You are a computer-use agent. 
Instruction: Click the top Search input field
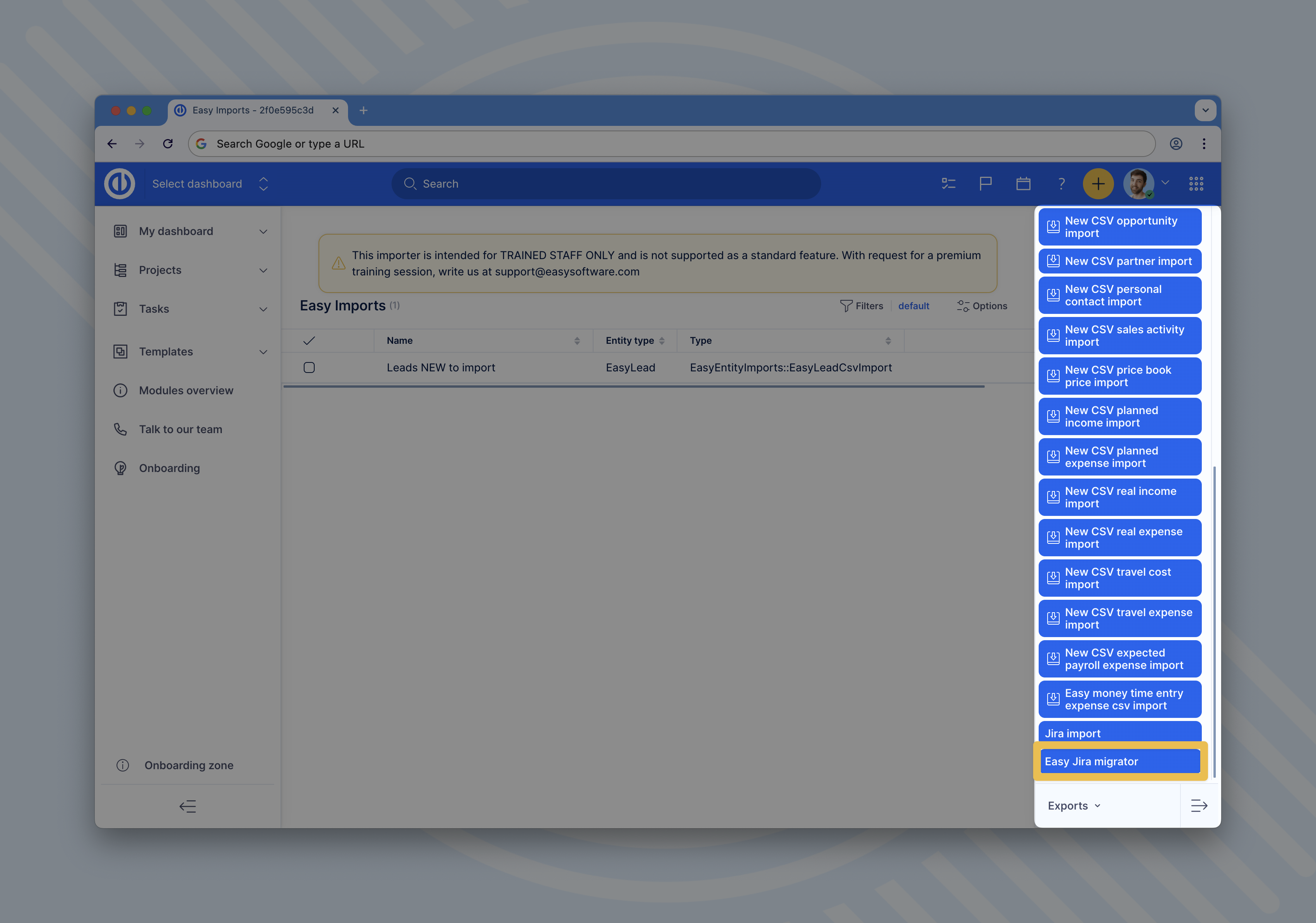606,184
